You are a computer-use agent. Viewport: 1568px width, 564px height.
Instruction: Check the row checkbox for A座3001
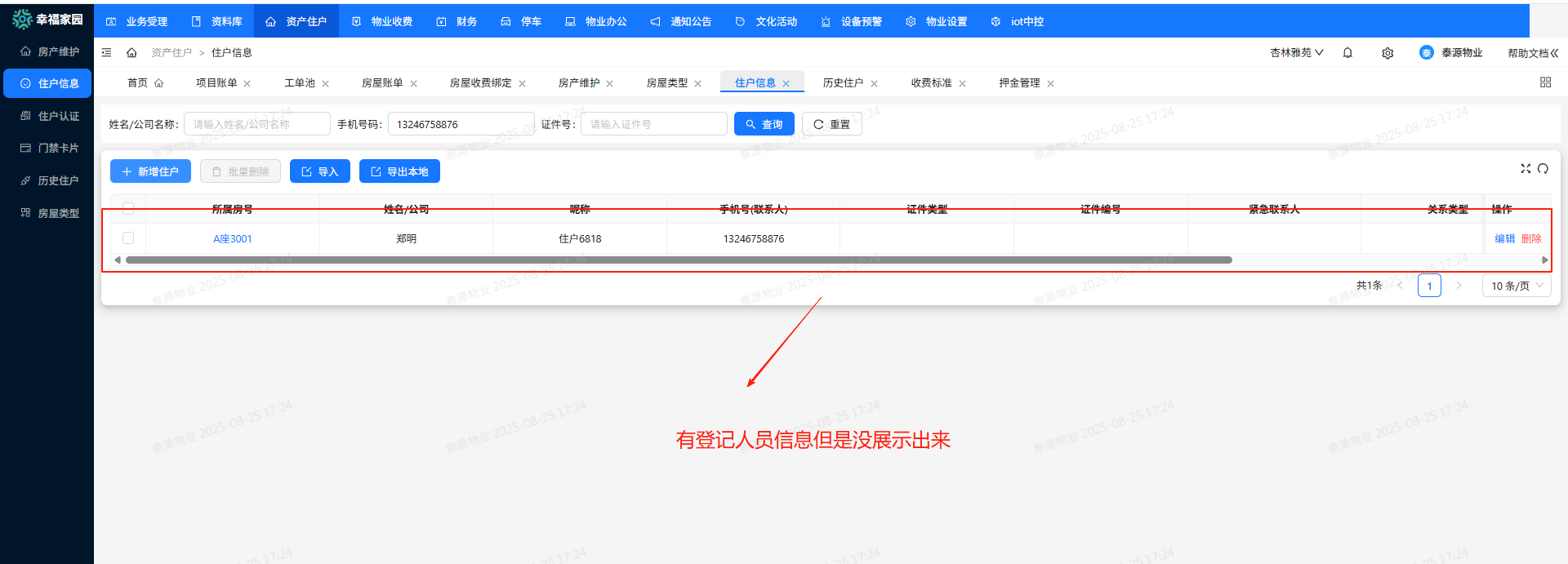coord(128,238)
